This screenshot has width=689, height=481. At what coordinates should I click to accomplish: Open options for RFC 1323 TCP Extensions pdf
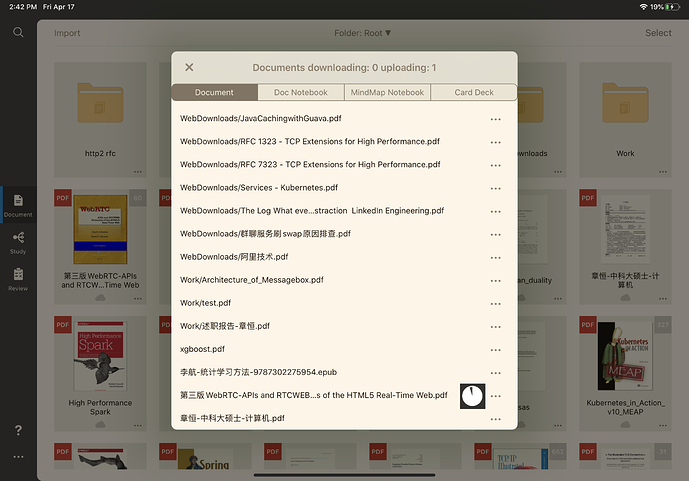[x=496, y=142]
